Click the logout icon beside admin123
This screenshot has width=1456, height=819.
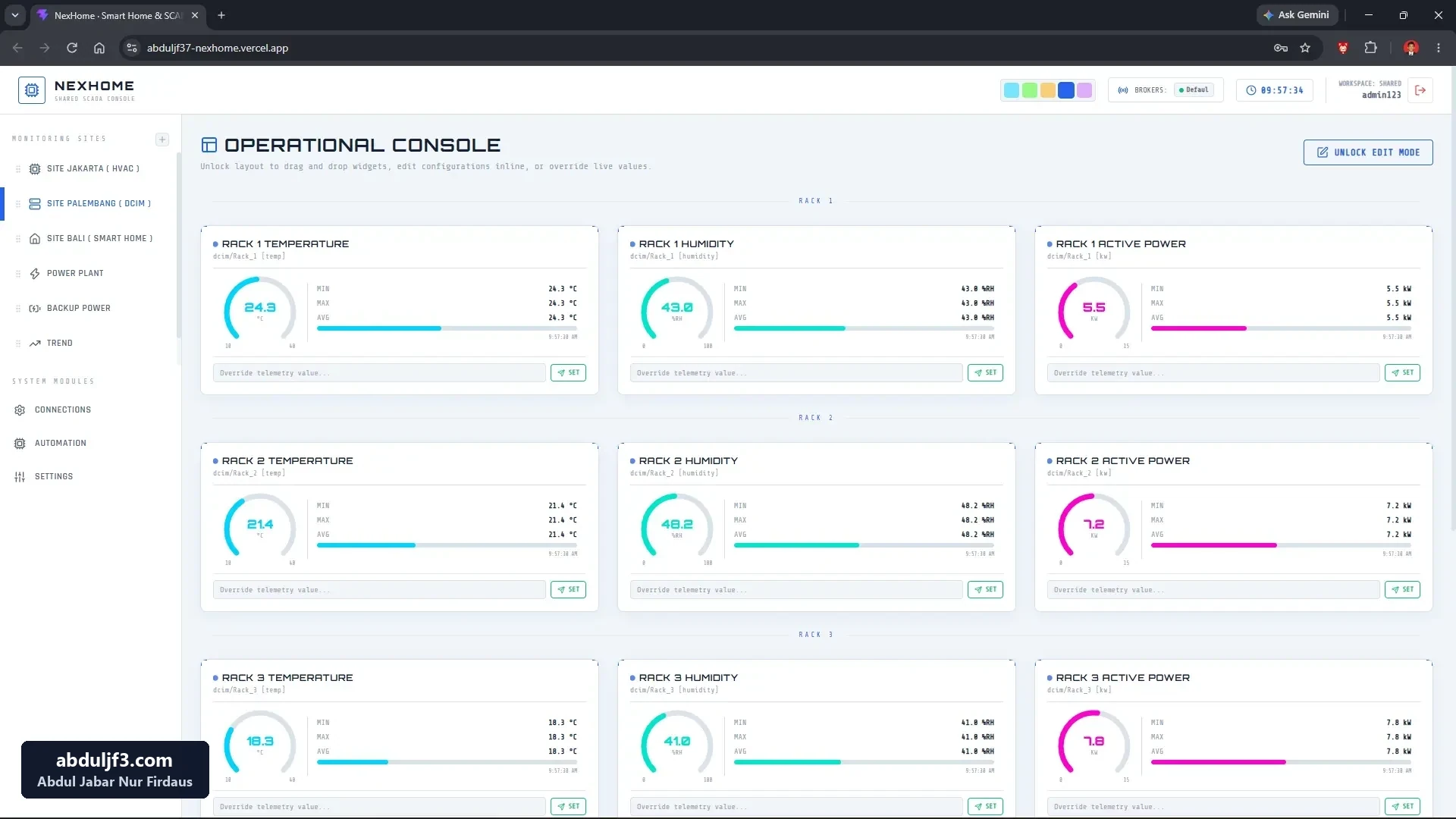[x=1420, y=90]
